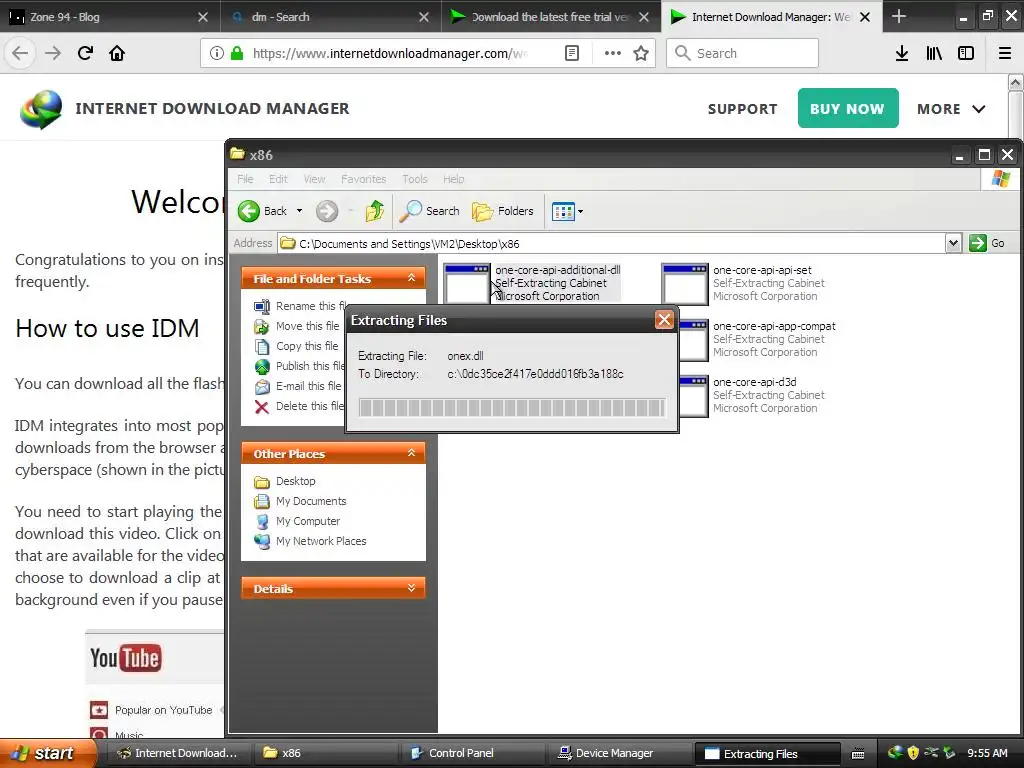Click E-mail this file task
Viewport: 1024px width, 768px height.
298,386
